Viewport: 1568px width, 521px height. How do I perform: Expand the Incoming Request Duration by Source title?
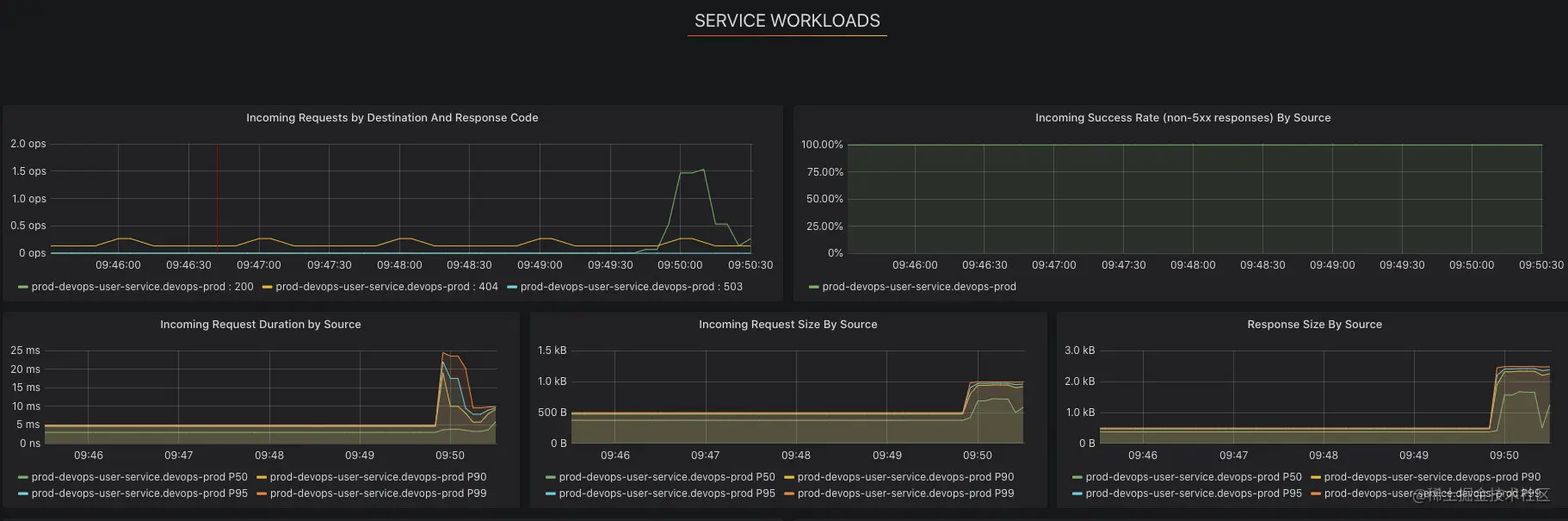click(260, 325)
